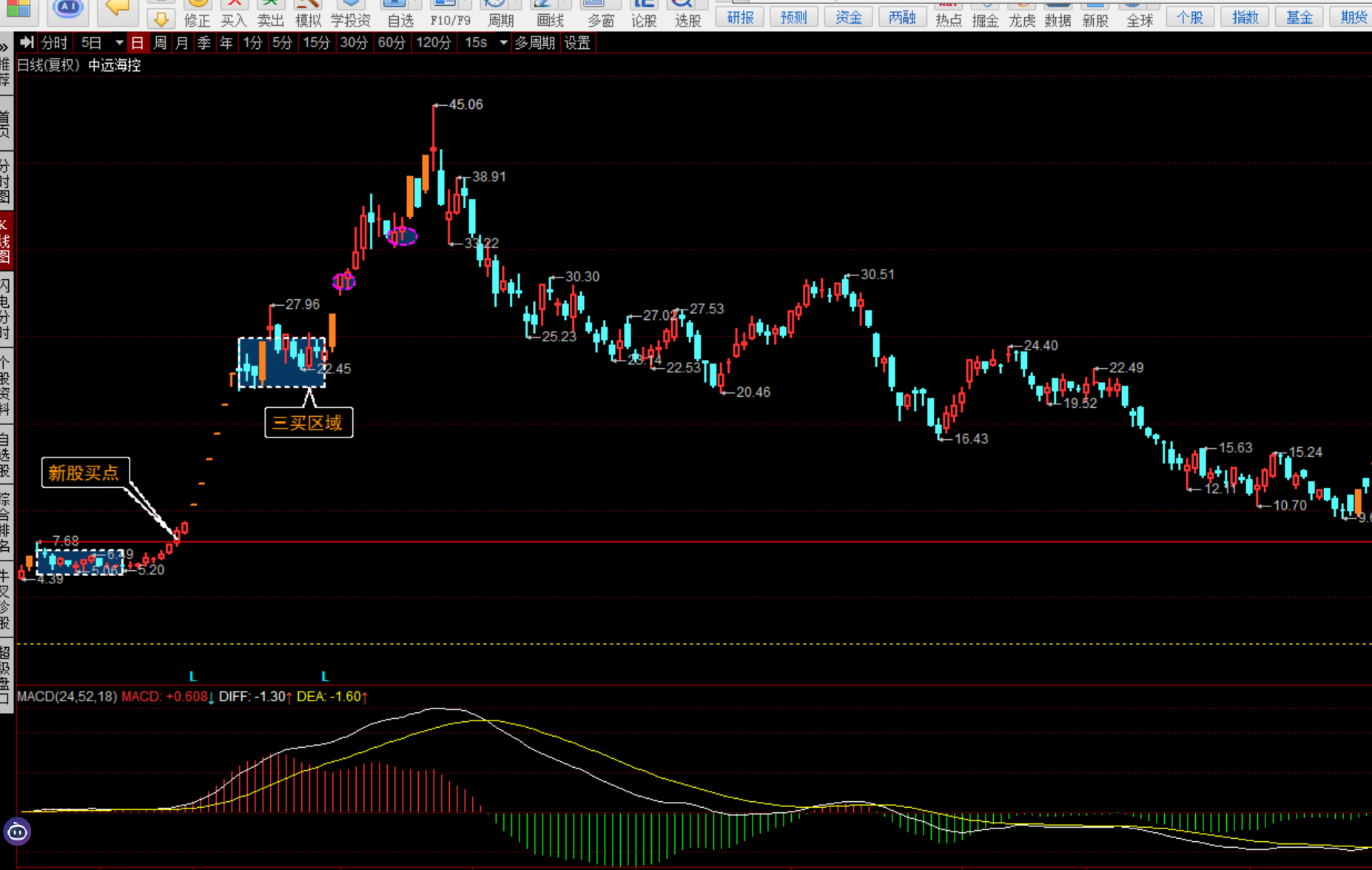The height and width of the screenshot is (870, 1372).
Task: Open the 掘金 toolbar icon
Action: click(x=985, y=14)
